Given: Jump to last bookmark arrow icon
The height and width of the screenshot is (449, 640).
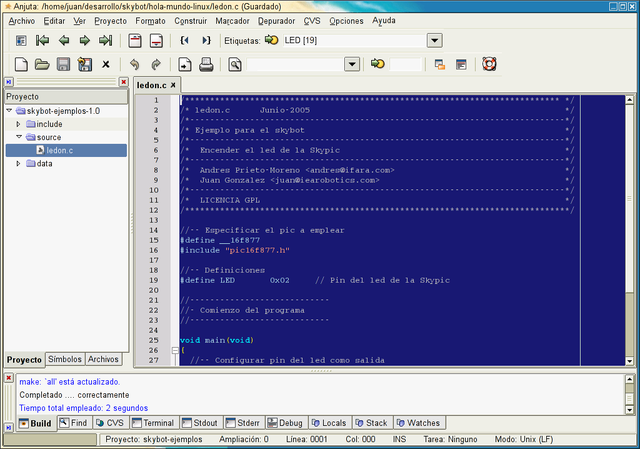Looking at the screenshot, I should tap(105, 40).
